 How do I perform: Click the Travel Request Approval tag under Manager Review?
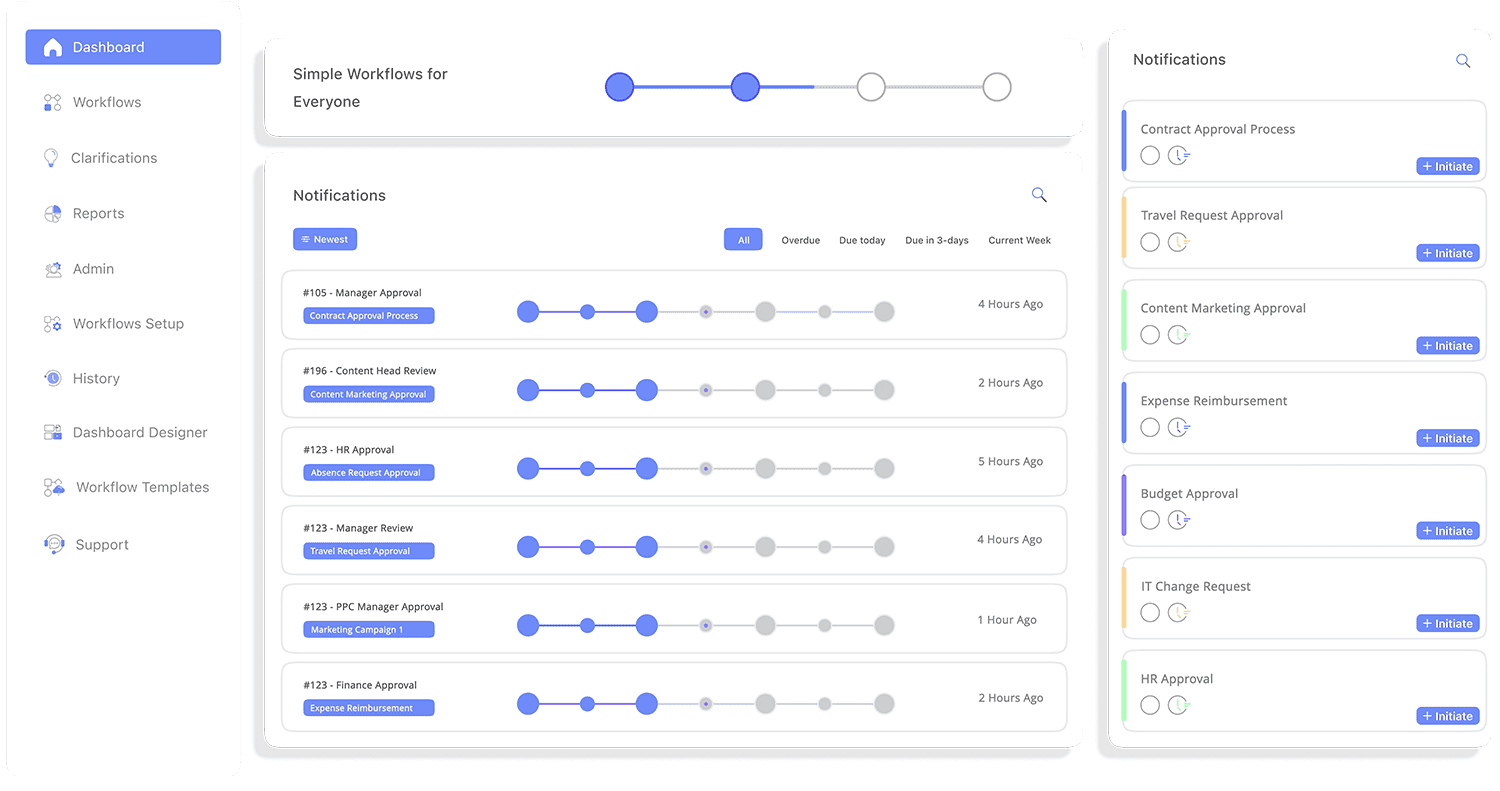tap(369, 551)
